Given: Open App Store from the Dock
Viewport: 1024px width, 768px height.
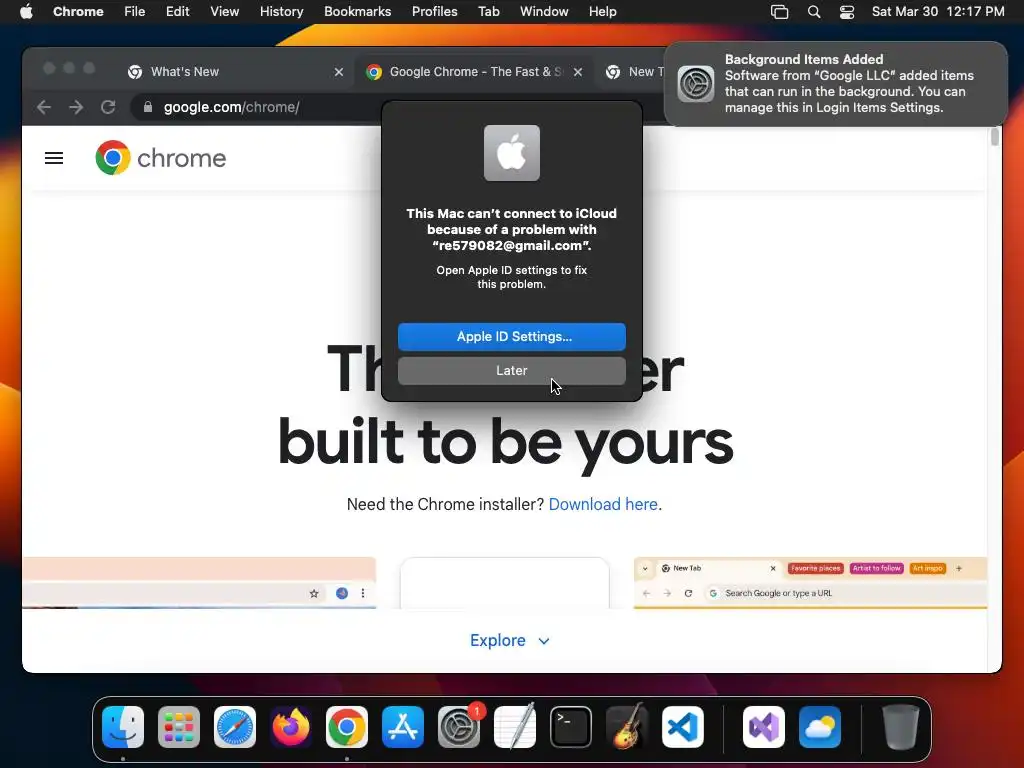Looking at the screenshot, I should [x=403, y=727].
